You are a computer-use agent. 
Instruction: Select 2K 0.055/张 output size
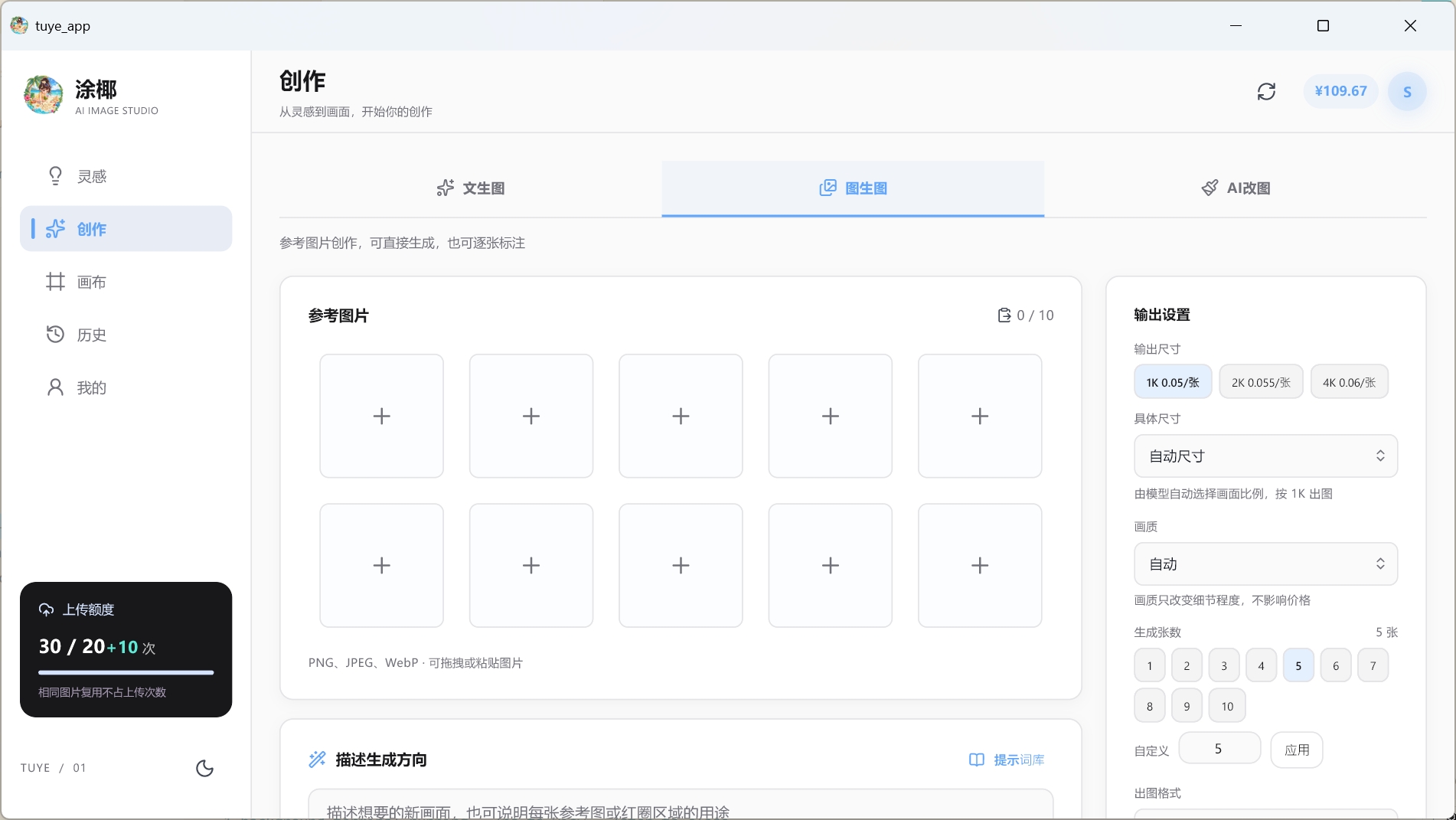pos(1261,382)
